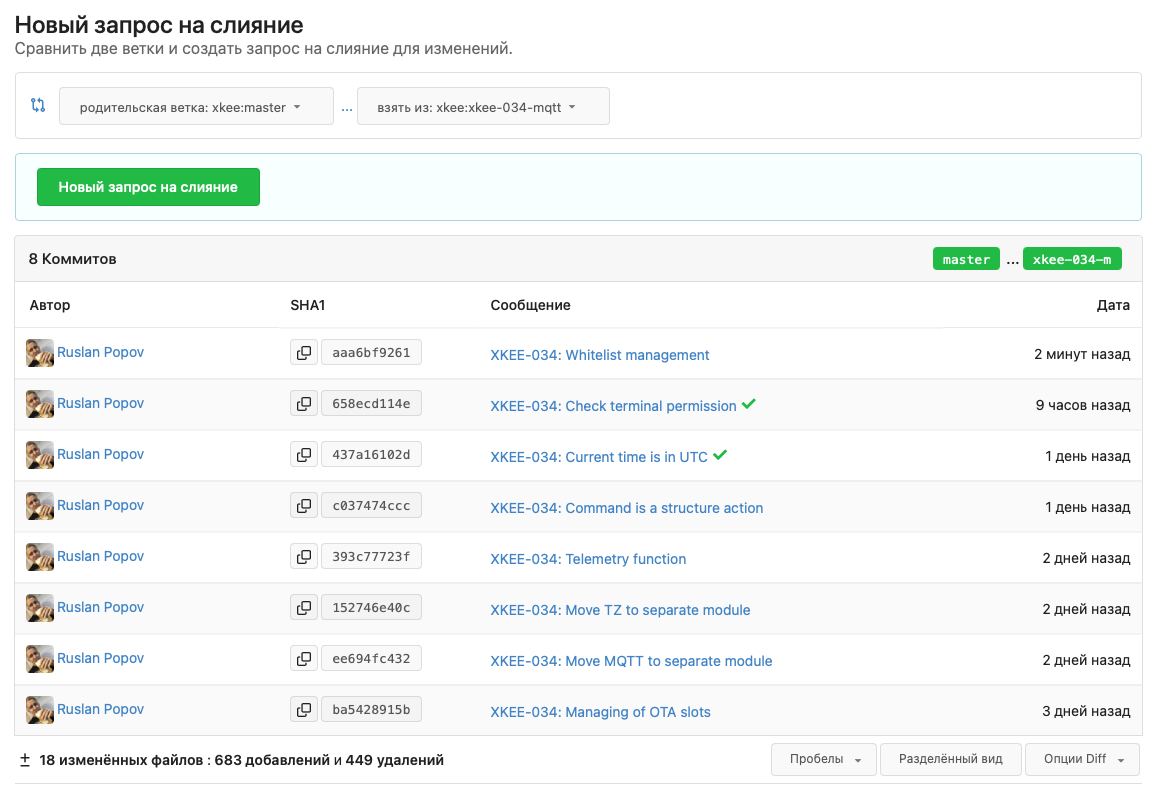Open source branch xkee:xkee-034-mqtt dropdown
Image resolution: width=1157 pixels, height=785 pixels.
[483, 106]
